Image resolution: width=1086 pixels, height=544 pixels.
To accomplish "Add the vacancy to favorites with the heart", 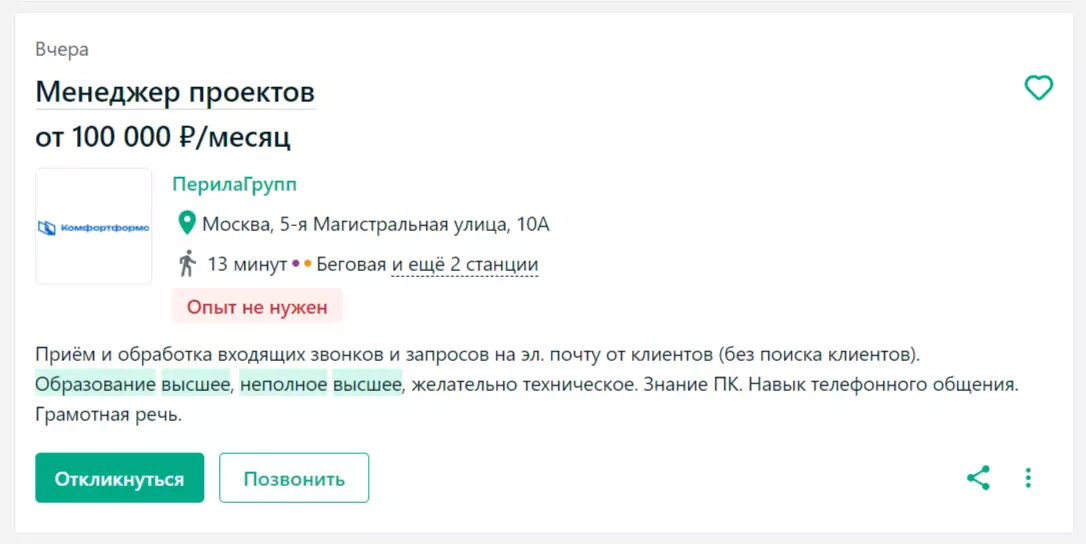I will point(1039,88).
